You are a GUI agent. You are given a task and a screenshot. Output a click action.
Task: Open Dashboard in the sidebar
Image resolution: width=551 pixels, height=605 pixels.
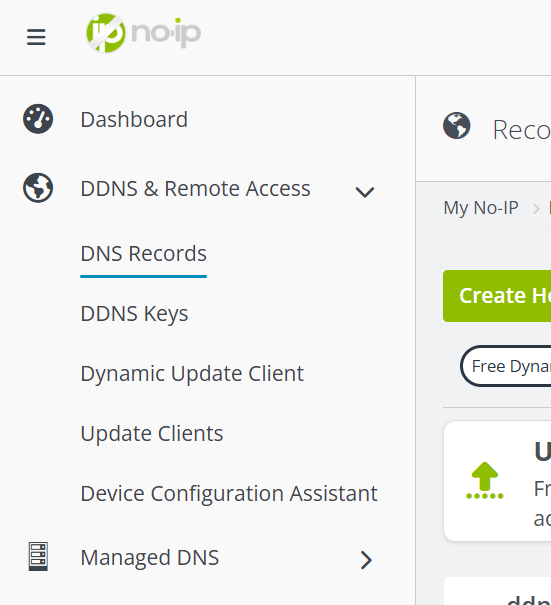[x=134, y=119]
